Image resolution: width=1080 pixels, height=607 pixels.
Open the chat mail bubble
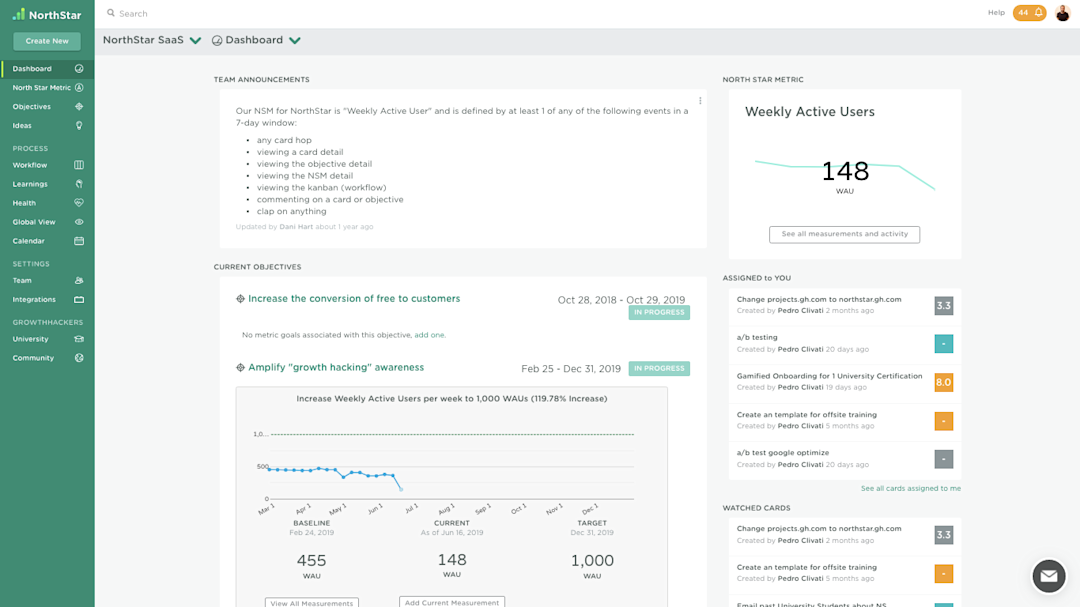1048,576
